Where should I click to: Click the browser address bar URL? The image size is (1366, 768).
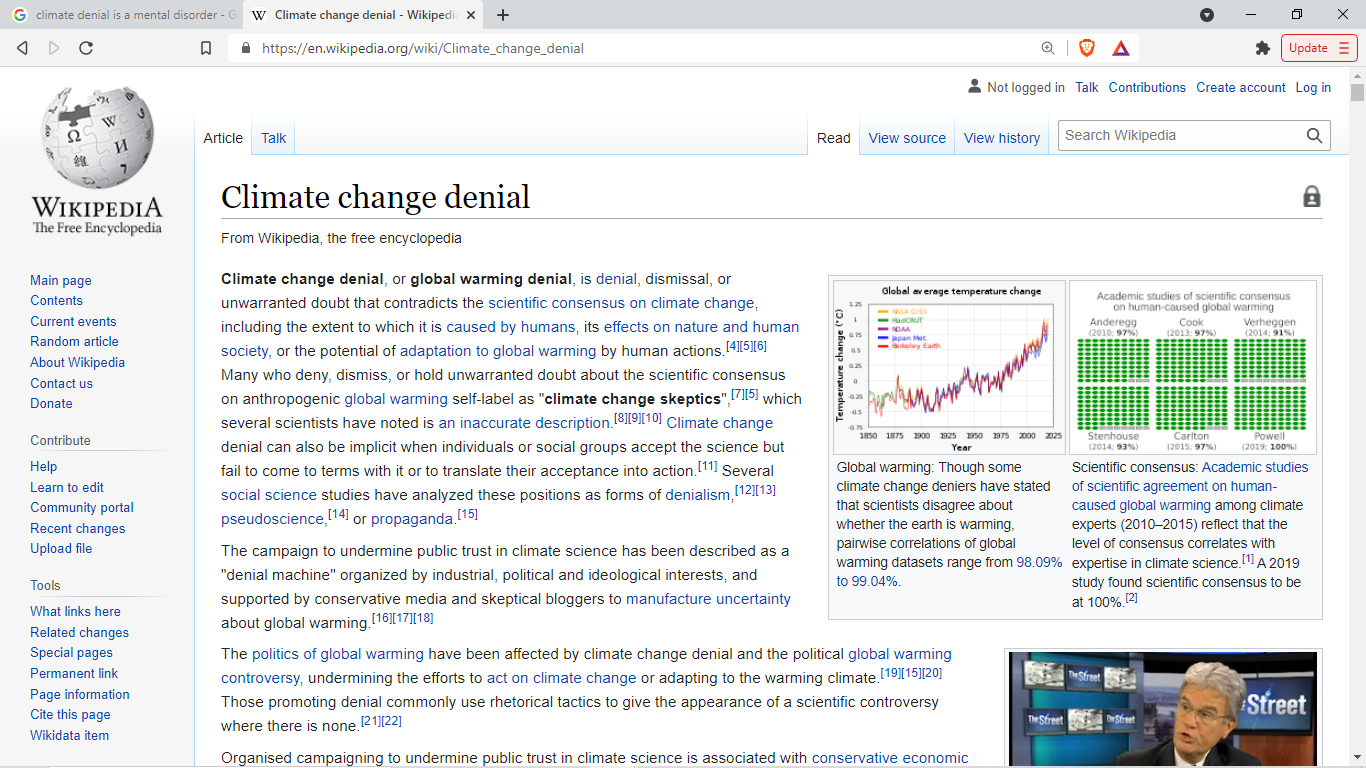click(423, 48)
